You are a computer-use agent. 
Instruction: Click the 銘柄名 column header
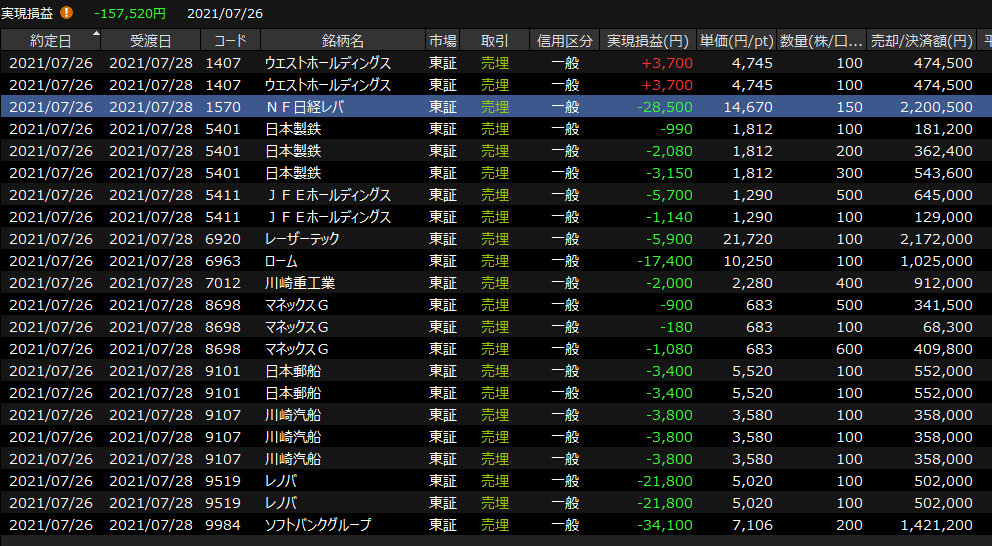click(342, 41)
